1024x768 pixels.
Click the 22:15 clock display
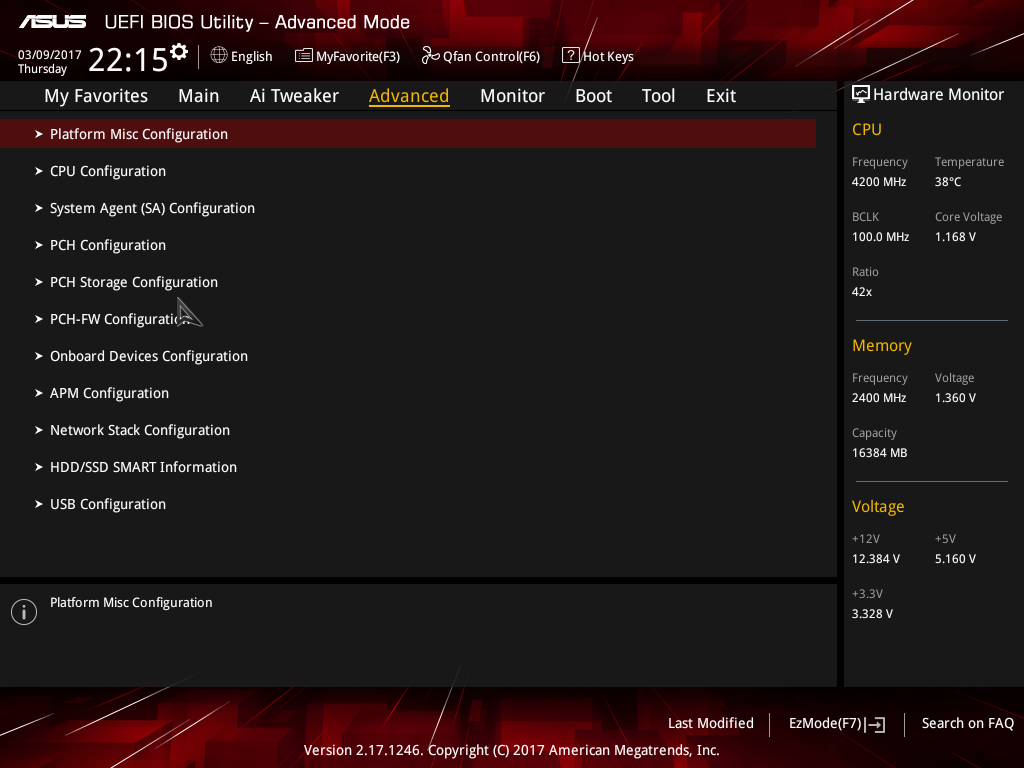128,60
